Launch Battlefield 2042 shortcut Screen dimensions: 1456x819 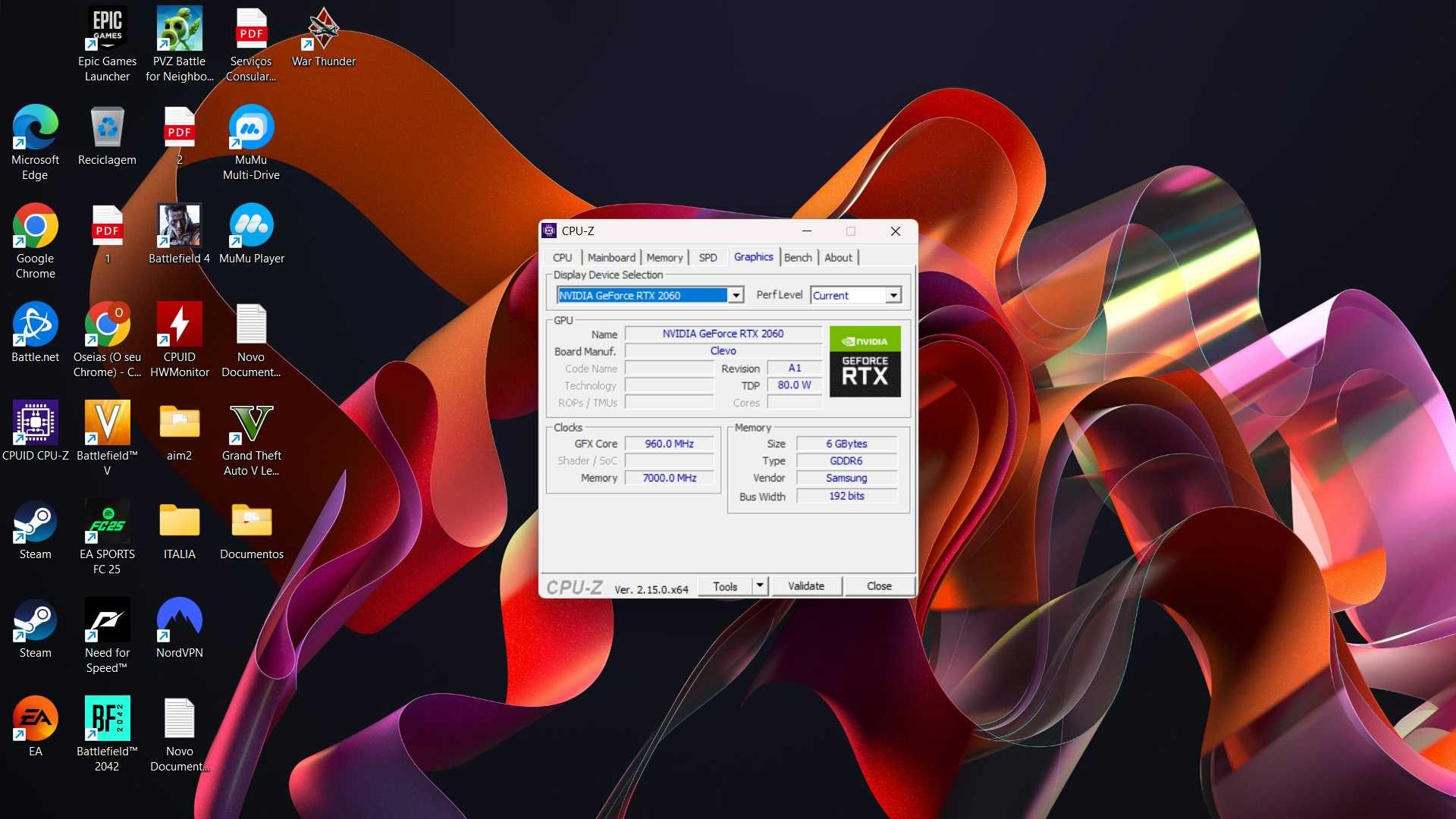(x=107, y=734)
